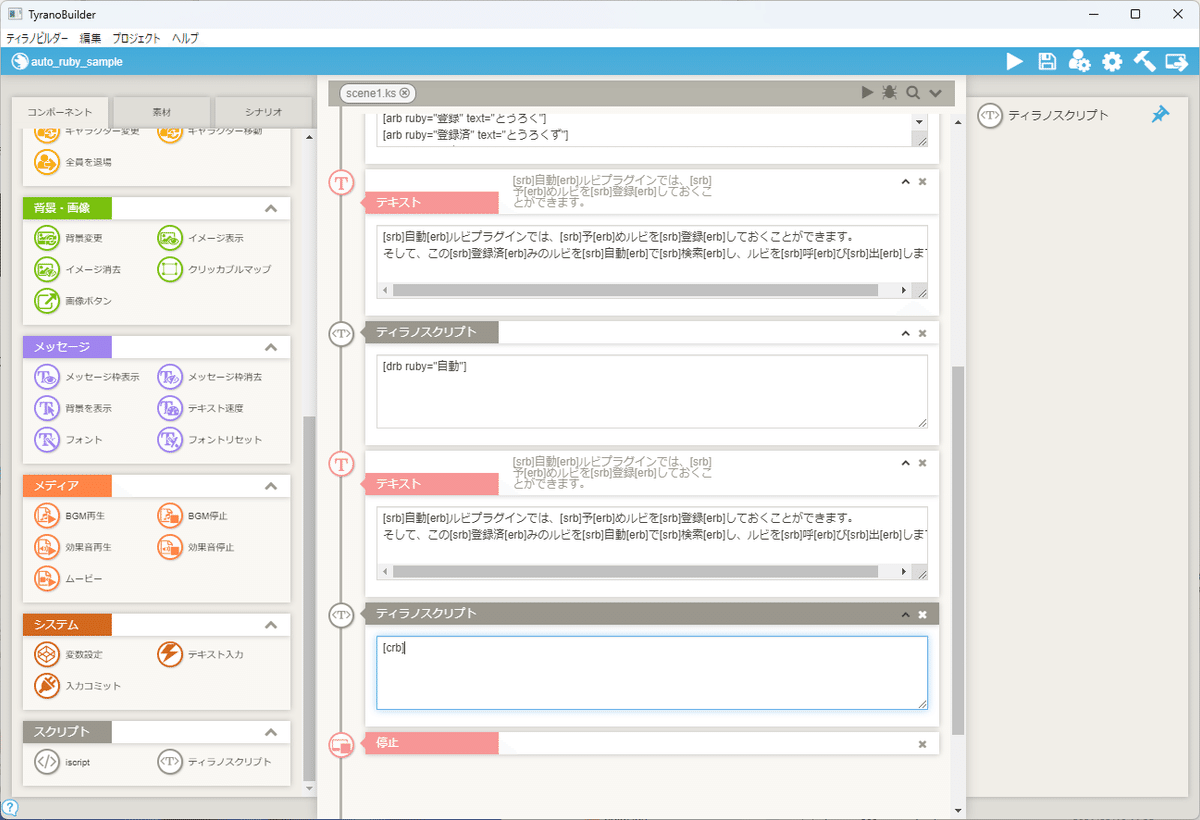Screen dimensions: 1200x820
Task: Delete the 停止 component with its x
Action: pyautogui.click(x=922, y=744)
